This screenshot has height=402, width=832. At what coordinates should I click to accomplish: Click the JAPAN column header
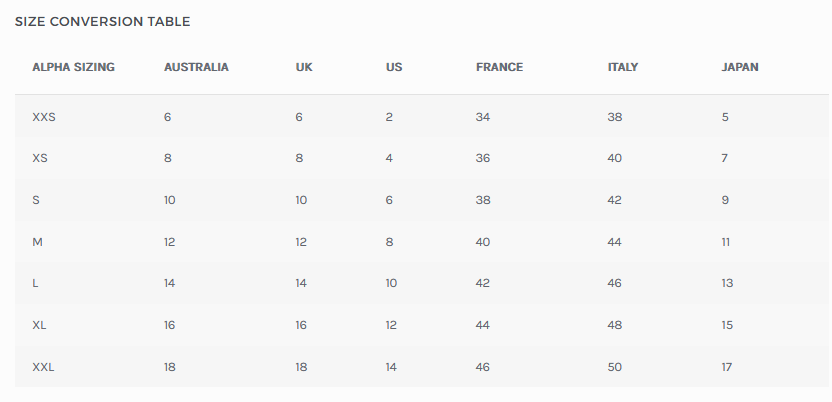(739, 68)
